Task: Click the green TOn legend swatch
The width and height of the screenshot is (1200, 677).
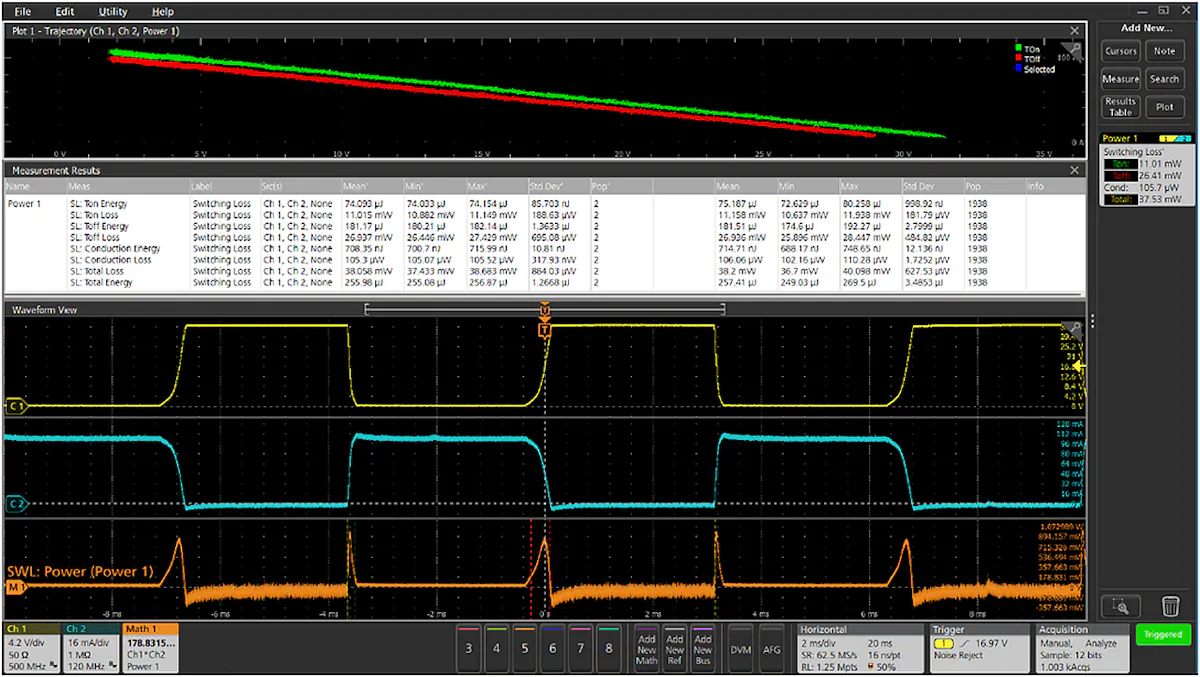Action: pyautogui.click(x=1018, y=48)
